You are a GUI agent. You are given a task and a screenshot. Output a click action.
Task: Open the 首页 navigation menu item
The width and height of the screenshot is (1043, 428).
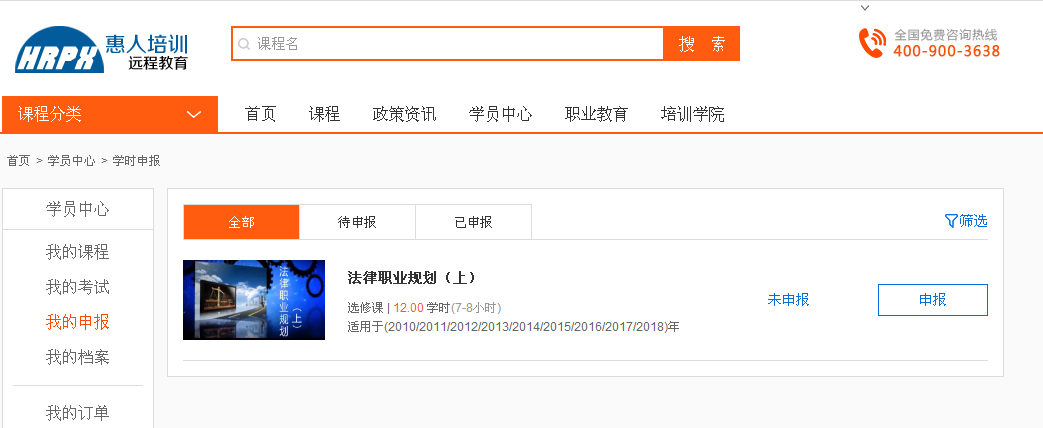click(260, 114)
